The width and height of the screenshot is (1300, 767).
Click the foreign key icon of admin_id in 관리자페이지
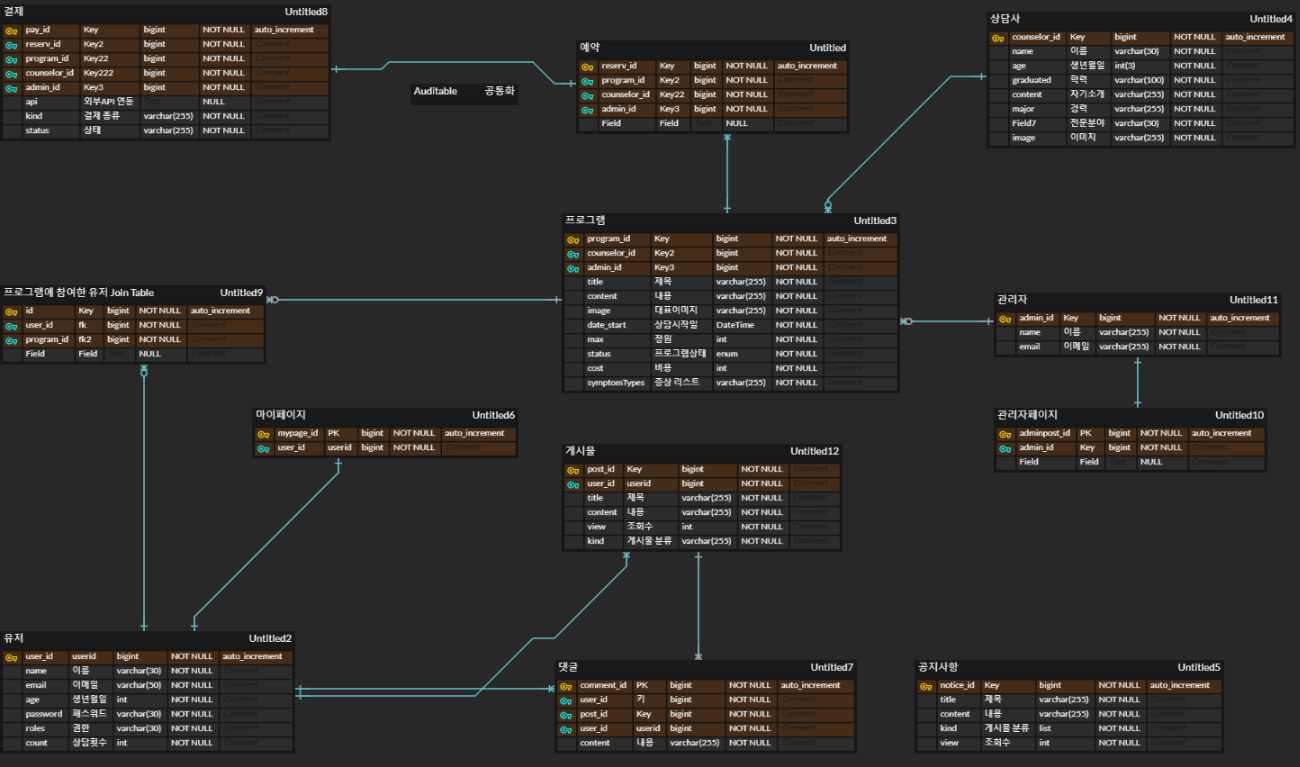point(1005,448)
